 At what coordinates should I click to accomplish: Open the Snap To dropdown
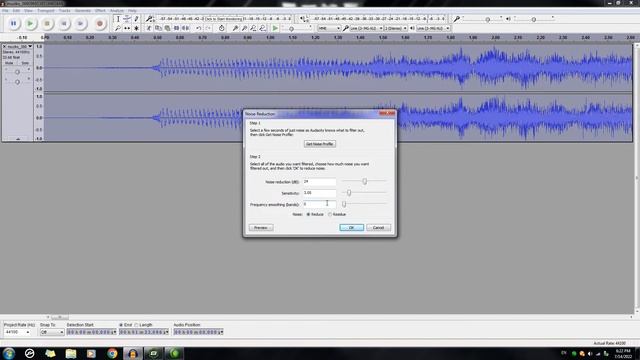(x=52, y=332)
